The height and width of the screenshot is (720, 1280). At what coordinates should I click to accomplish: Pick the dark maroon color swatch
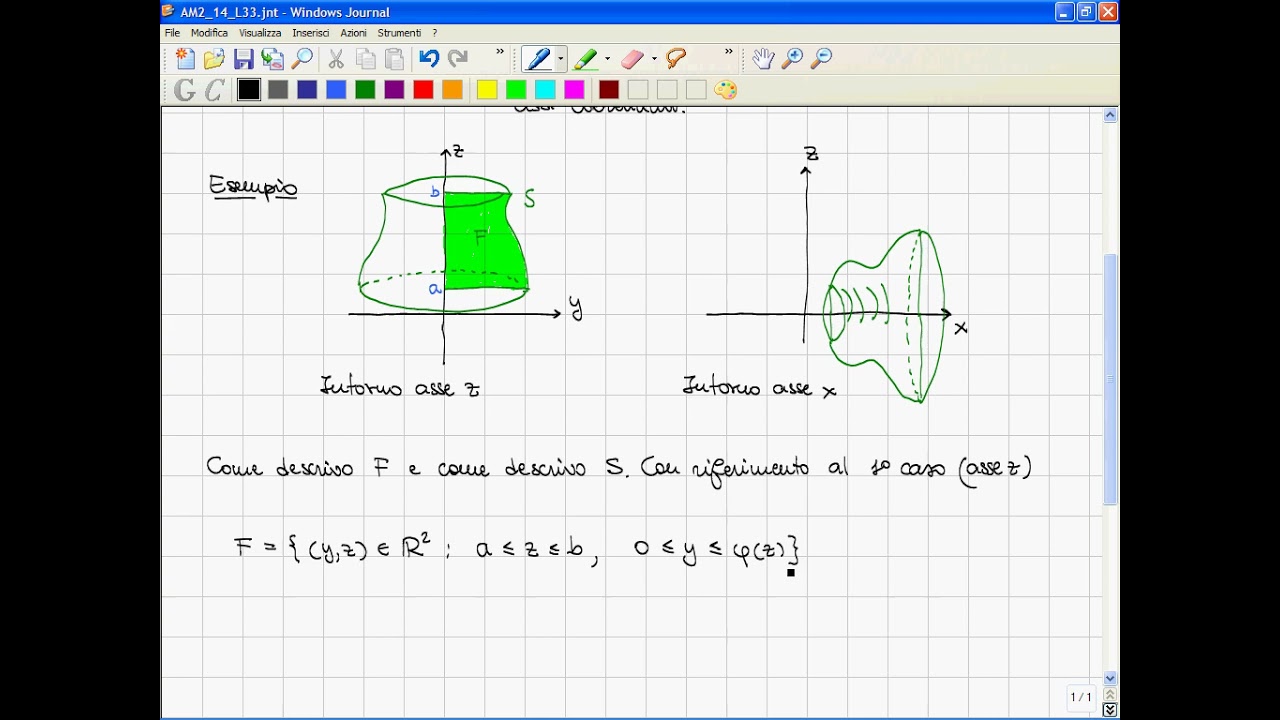pos(609,90)
